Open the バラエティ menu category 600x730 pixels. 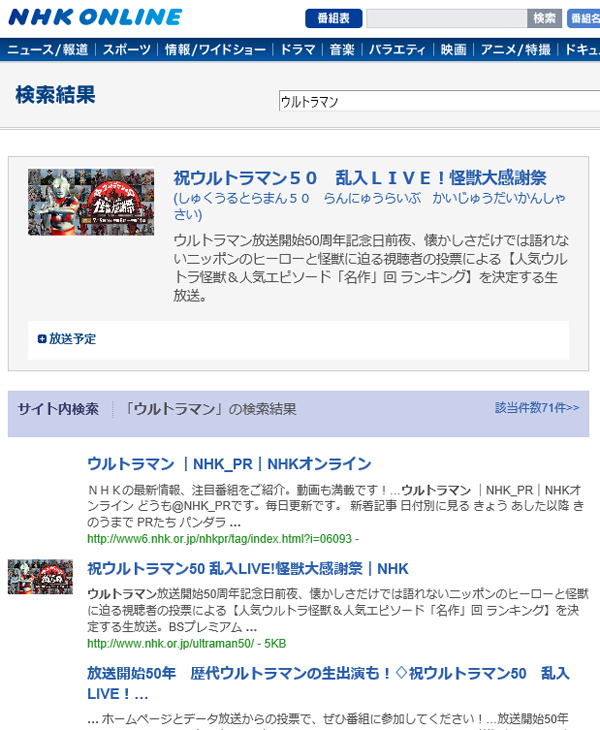[x=397, y=50]
